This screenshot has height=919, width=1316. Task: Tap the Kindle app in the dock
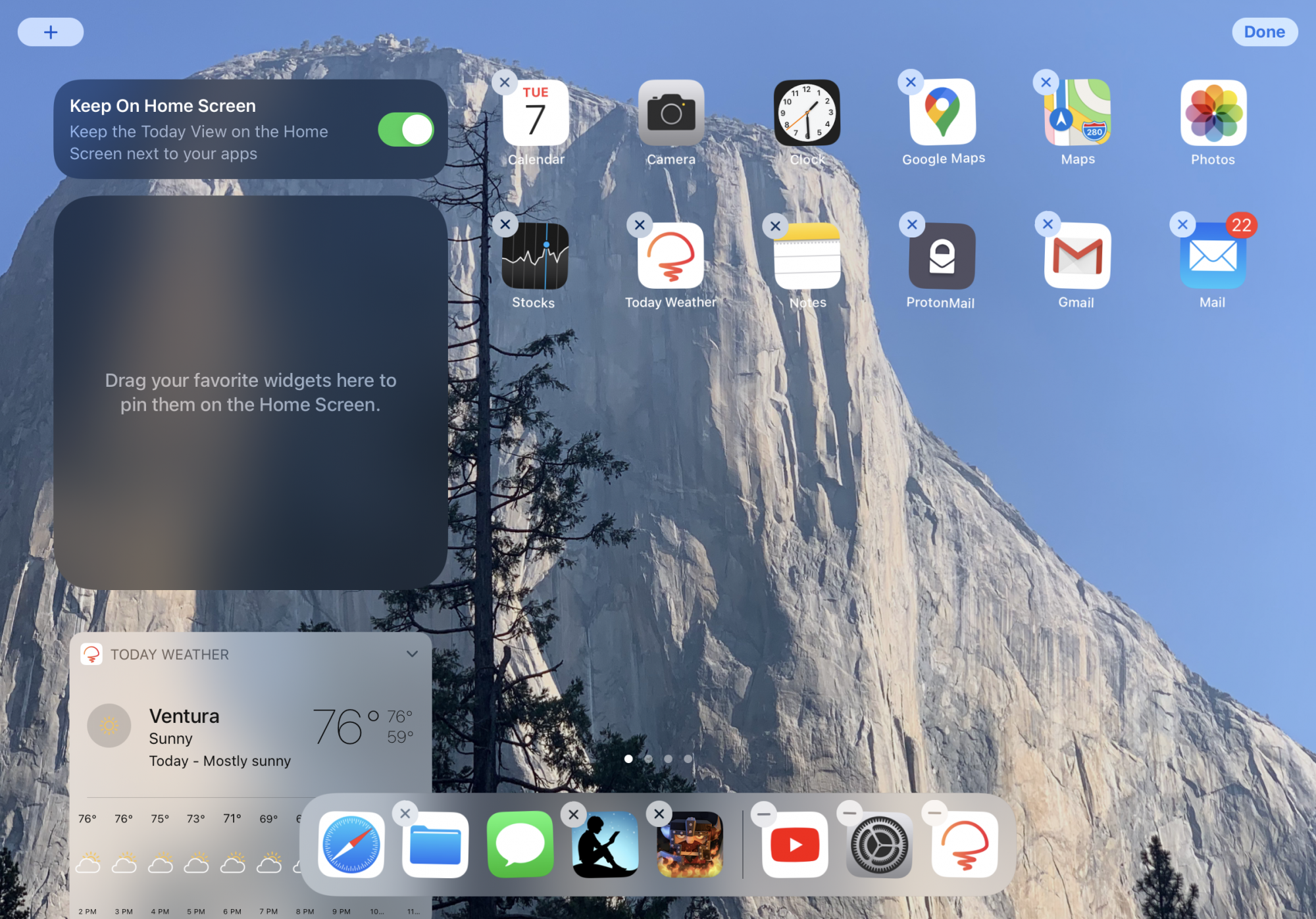605,845
